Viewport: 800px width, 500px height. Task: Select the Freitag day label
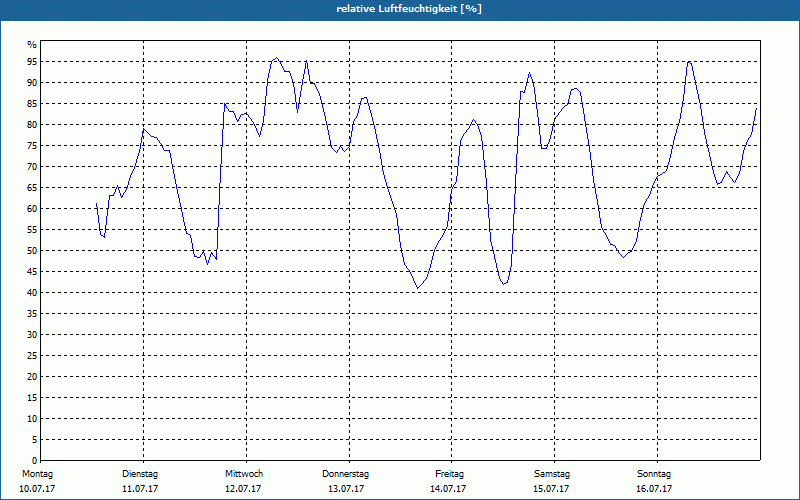pos(449,474)
